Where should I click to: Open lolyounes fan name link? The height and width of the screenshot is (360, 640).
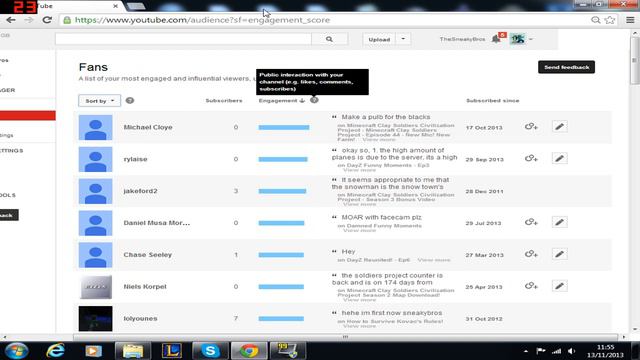tap(140, 318)
